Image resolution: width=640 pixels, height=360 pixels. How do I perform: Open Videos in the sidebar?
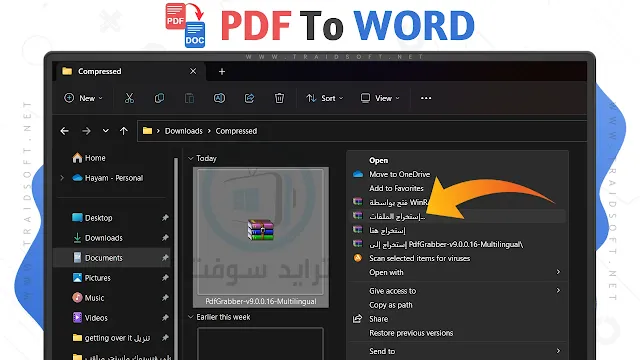click(x=90, y=318)
